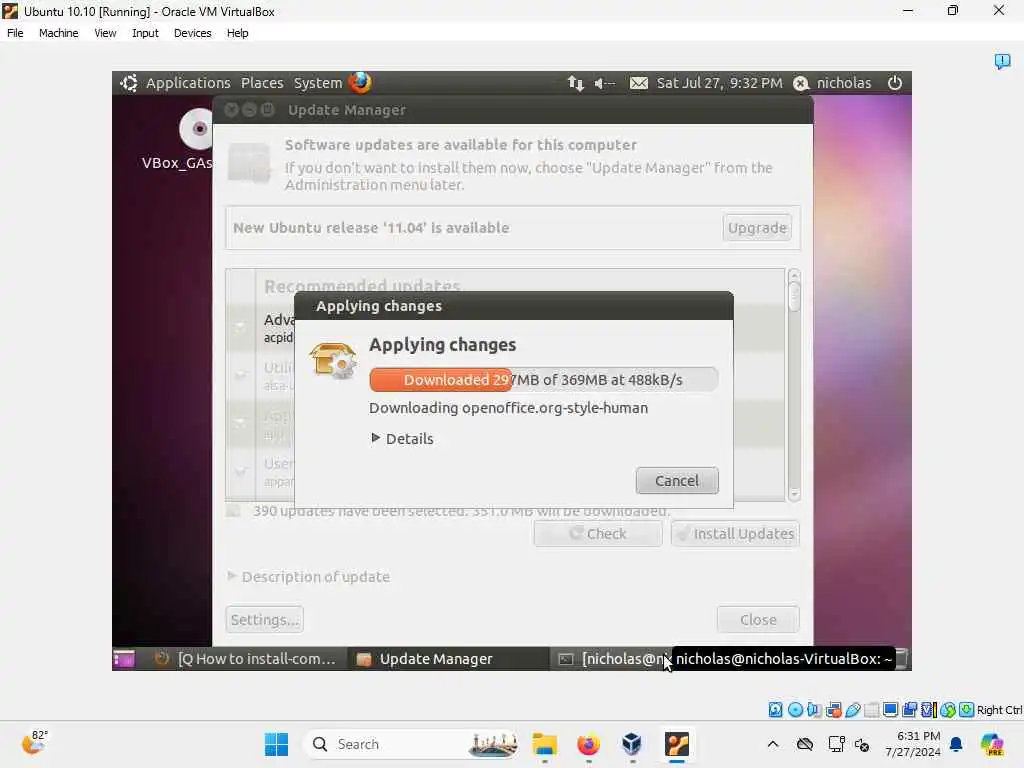Screen dimensions: 1024x768
Task: Click the VirtualBox keyboard capture arrow icon
Action: click(x=967, y=710)
